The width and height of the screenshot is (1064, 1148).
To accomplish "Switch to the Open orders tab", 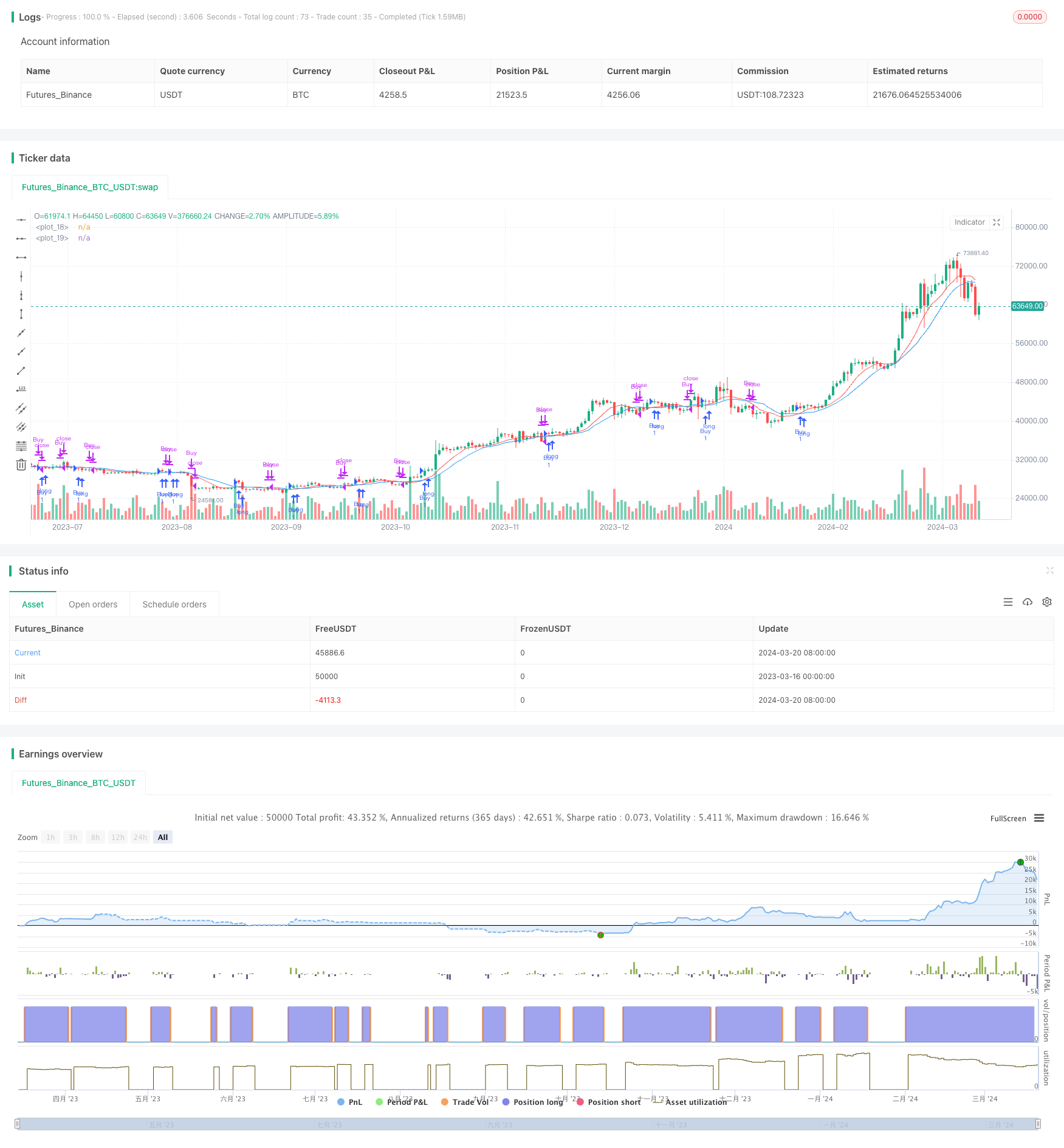I will (93, 604).
